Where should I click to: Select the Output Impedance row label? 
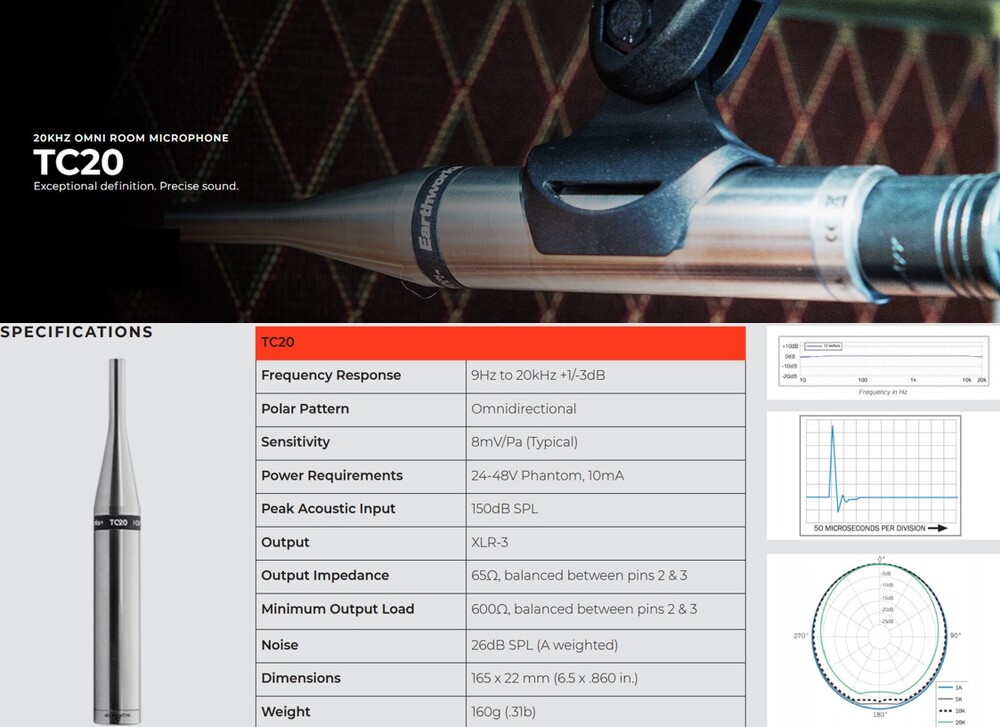pyautogui.click(x=325, y=575)
